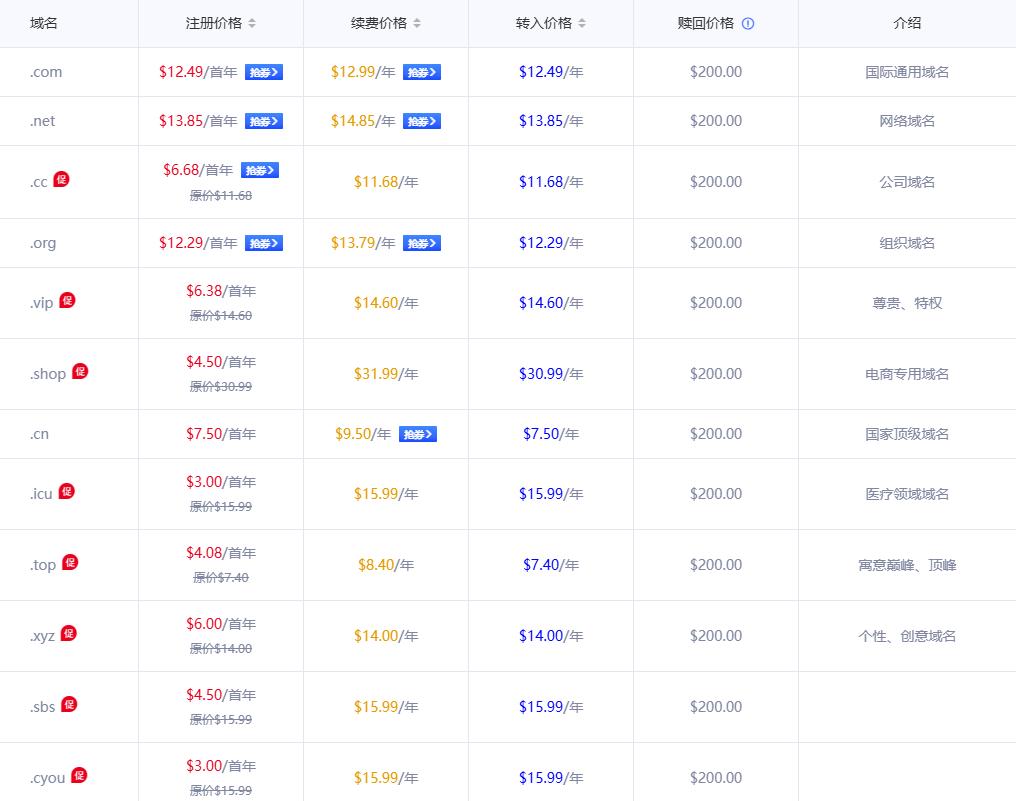Grab coupon for .com registration price
Screen dimensions: 1016x801
(264, 72)
